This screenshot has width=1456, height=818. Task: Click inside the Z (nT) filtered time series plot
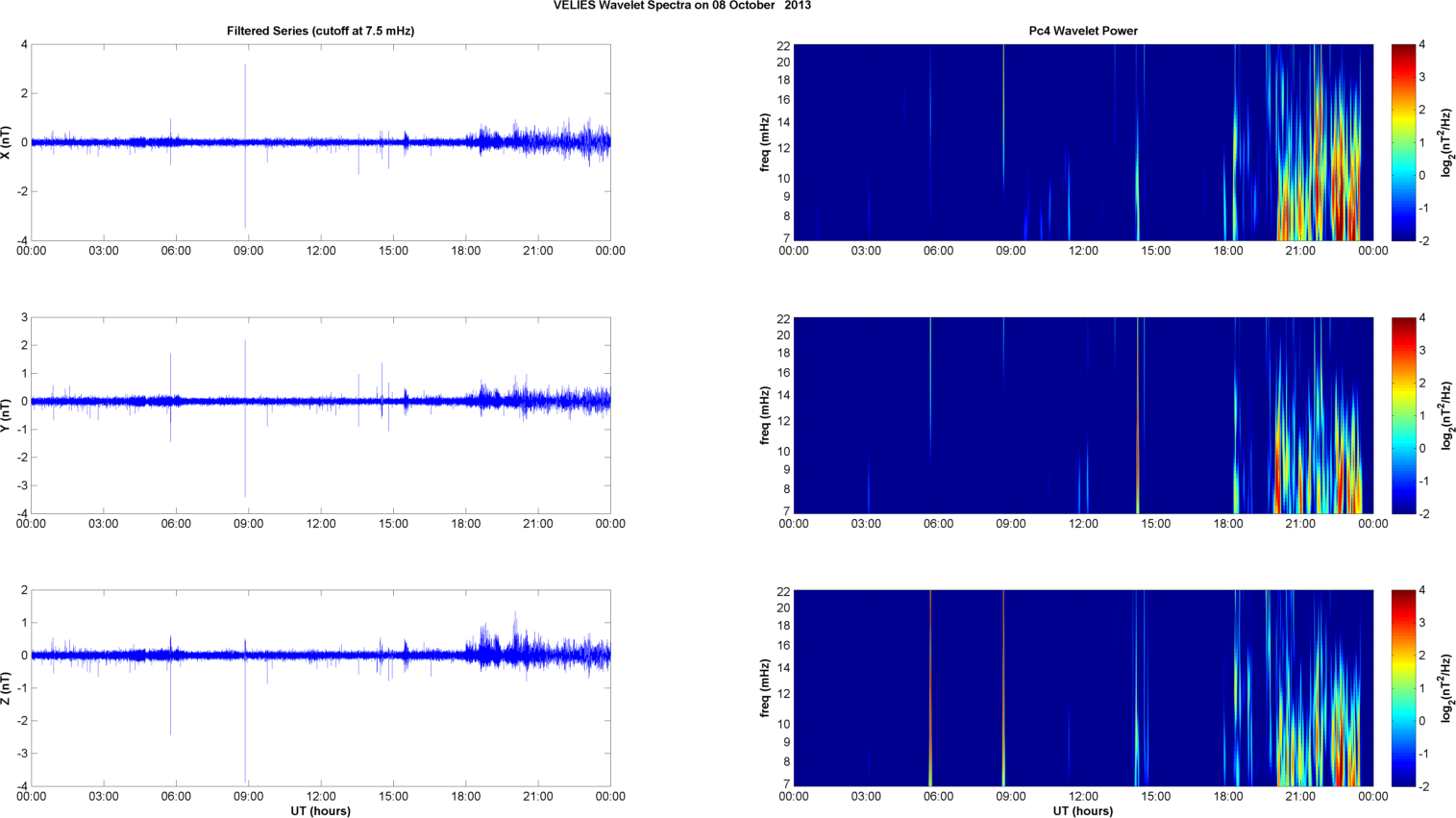click(321, 688)
